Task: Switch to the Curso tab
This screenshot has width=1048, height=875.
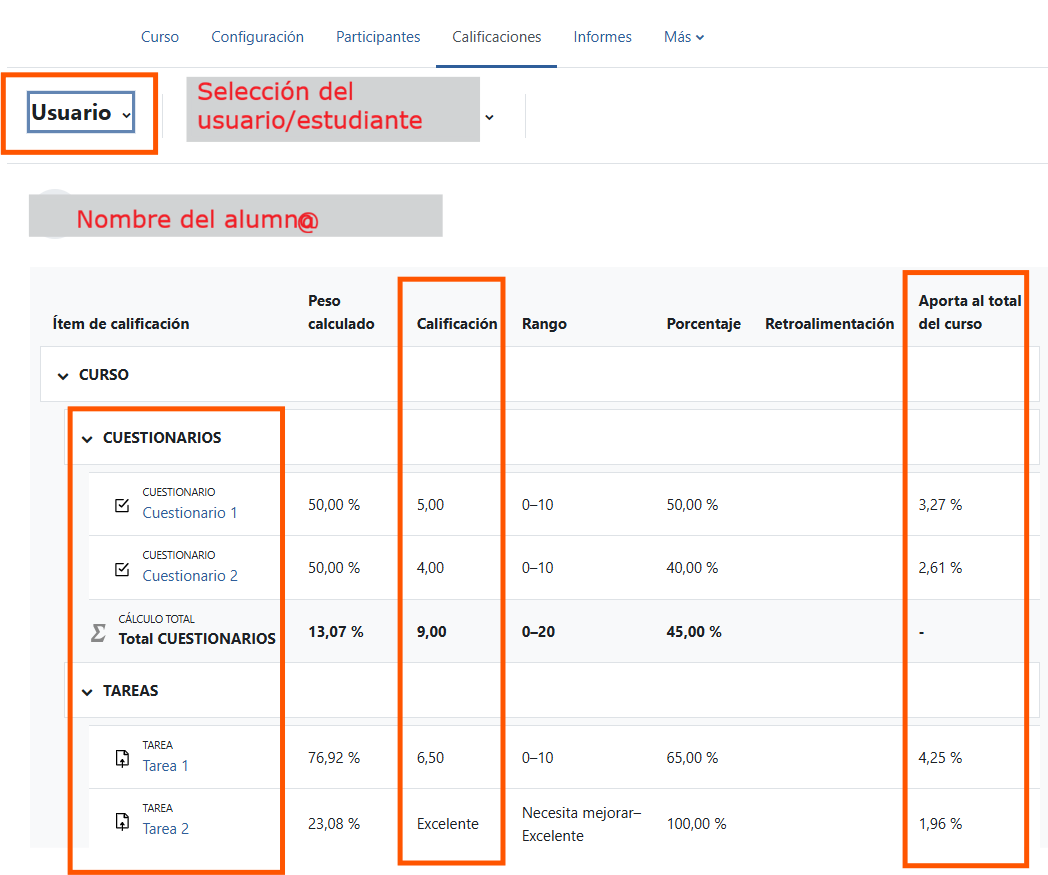Action: 160,37
